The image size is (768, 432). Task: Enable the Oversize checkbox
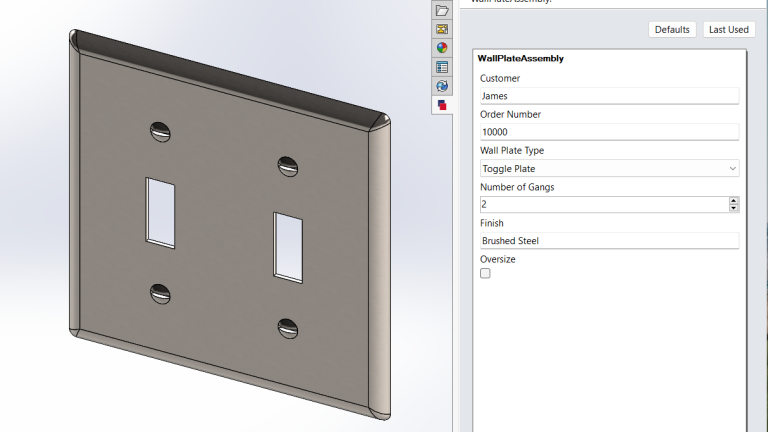click(485, 273)
